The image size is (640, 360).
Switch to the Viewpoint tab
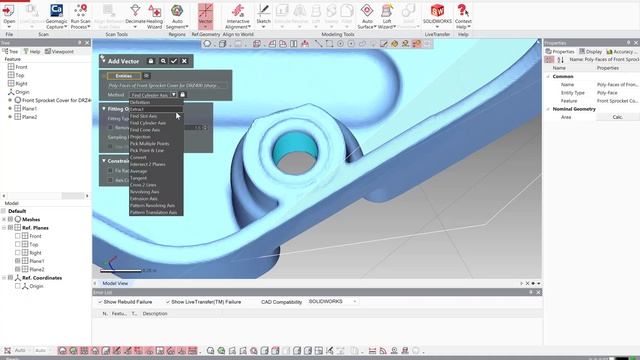click(x=59, y=51)
